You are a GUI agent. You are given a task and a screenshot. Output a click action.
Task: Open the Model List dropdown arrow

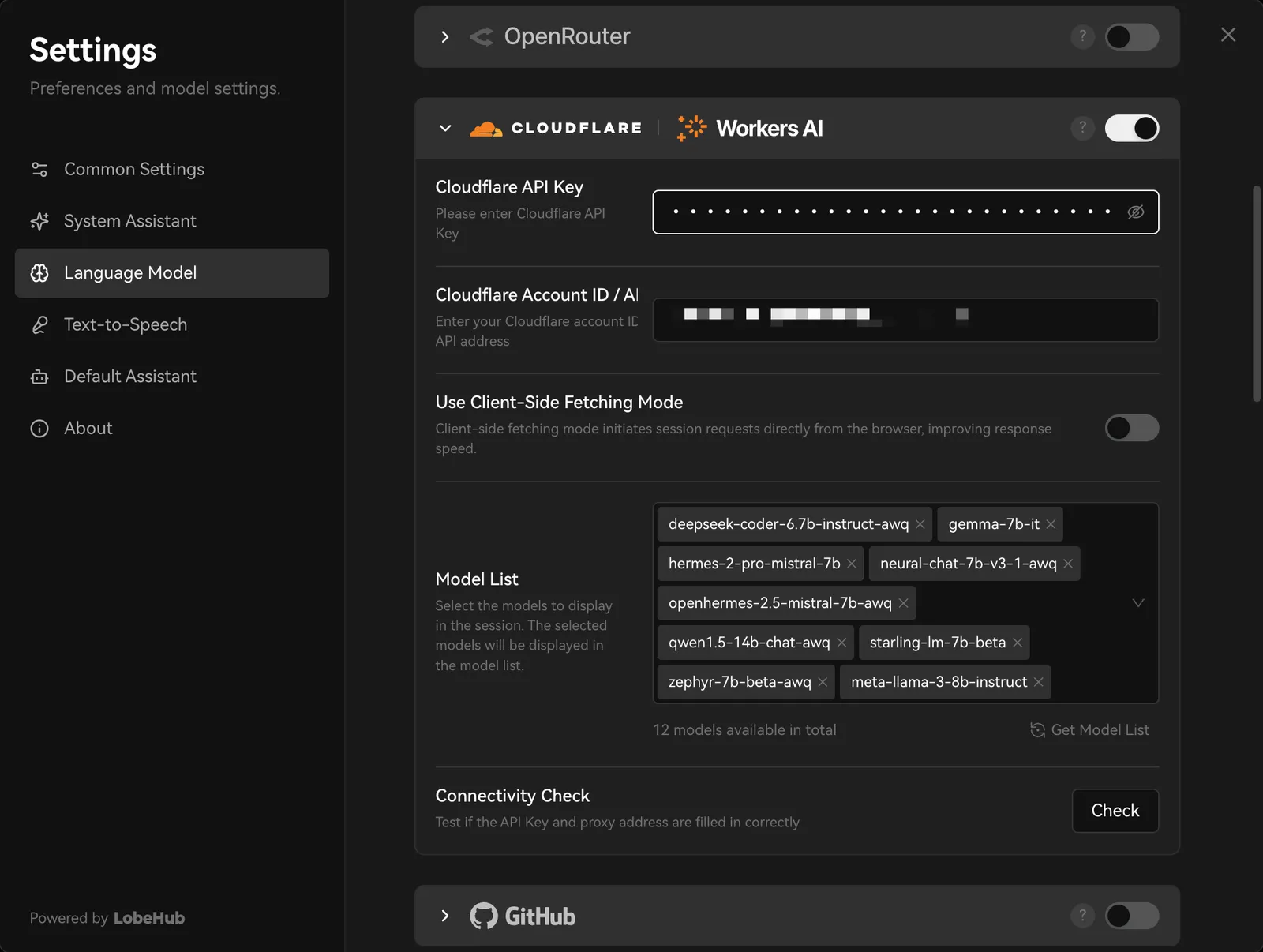(1137, 603)
